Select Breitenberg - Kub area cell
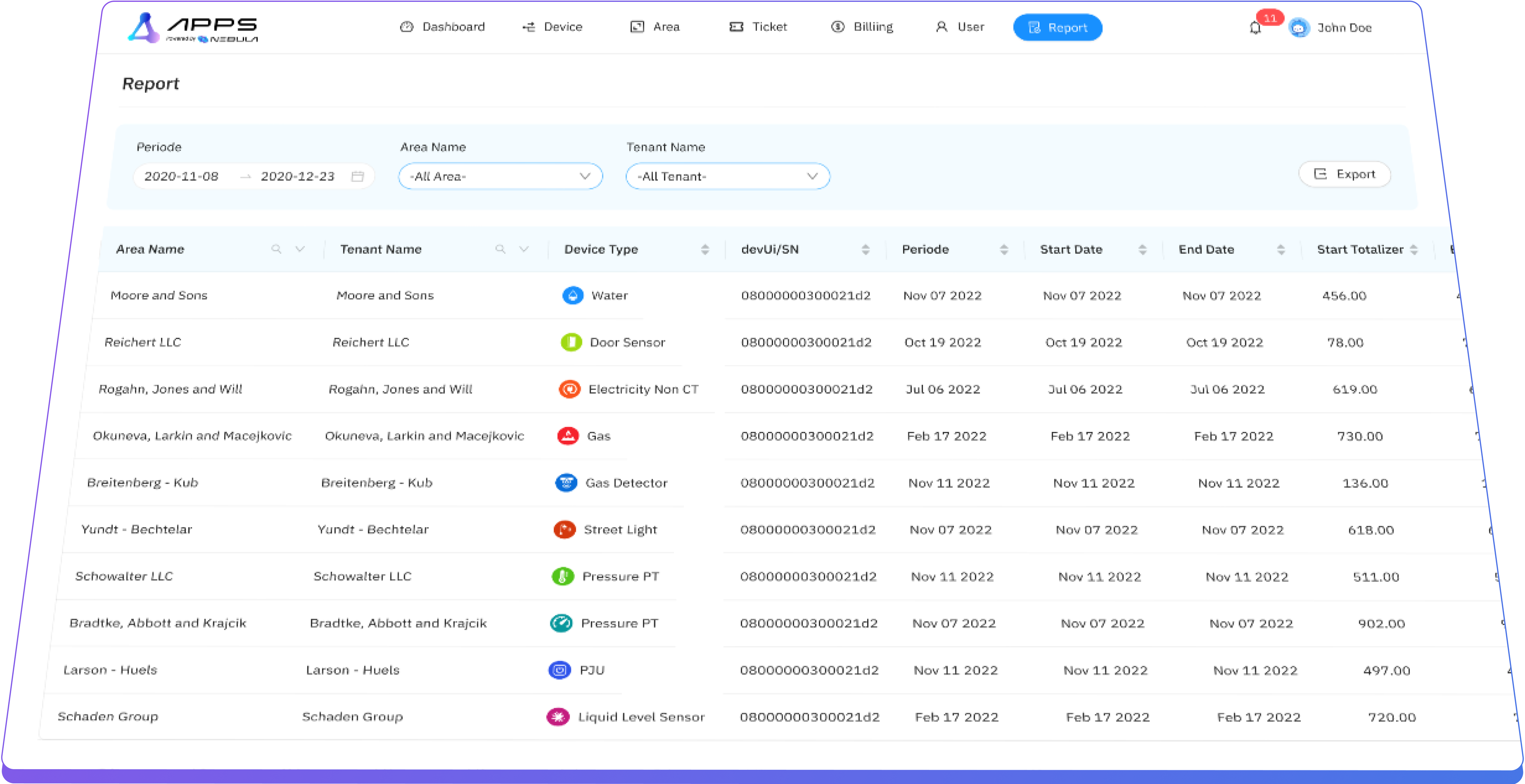Screen dimensions: 1525x784 click(142, 482)
